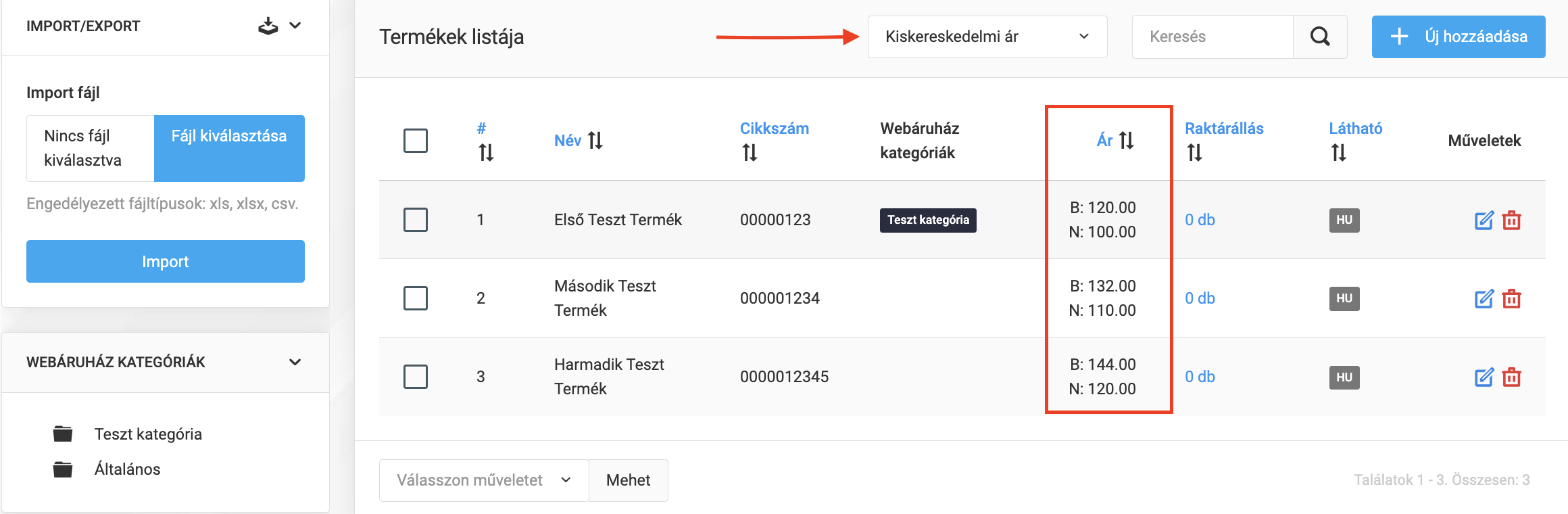Click the 0 db stock link for item 00000123

1200,220
